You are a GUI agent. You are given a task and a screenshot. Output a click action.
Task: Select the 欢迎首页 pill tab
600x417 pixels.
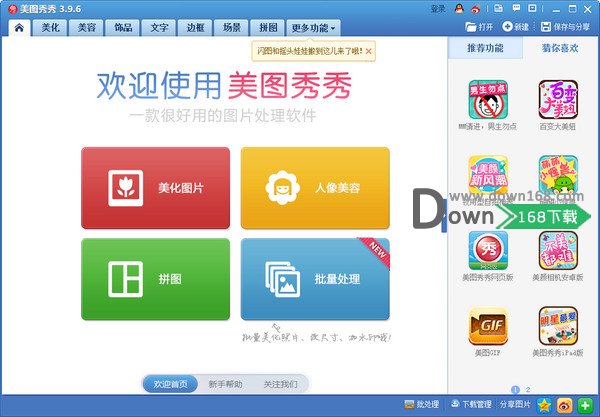click(171, 384)
